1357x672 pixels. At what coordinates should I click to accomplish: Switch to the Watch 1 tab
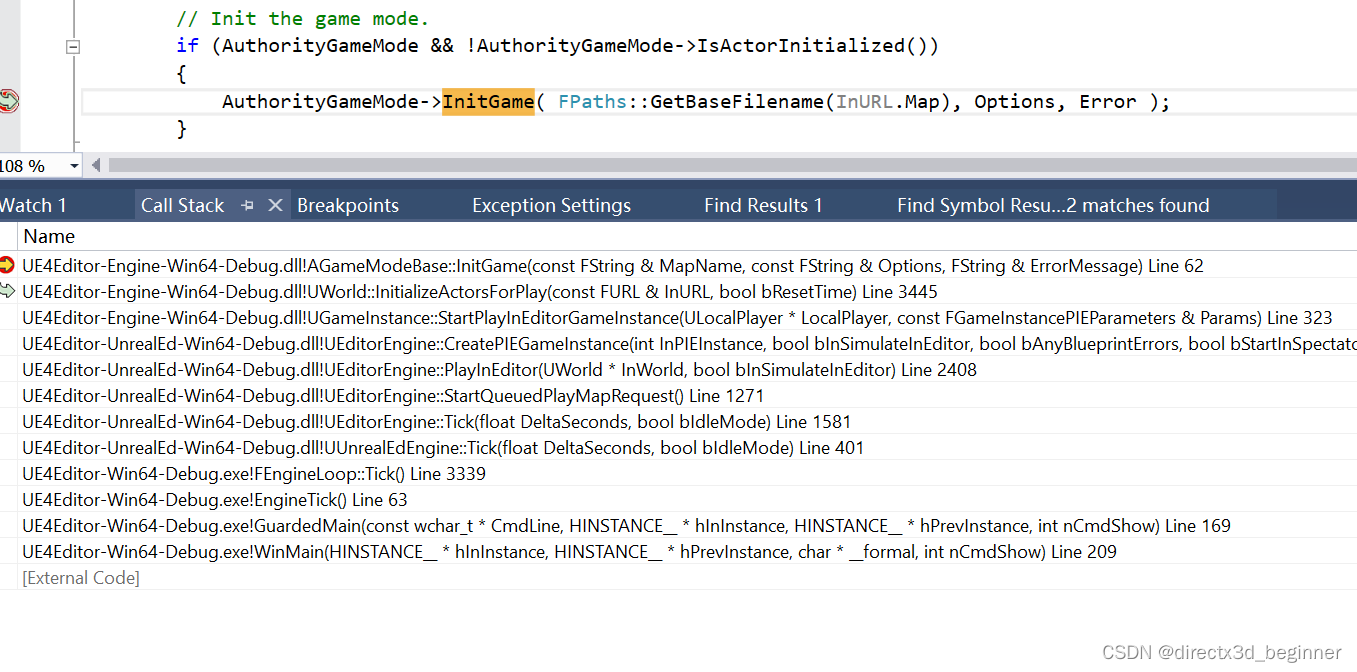point(33,205)
